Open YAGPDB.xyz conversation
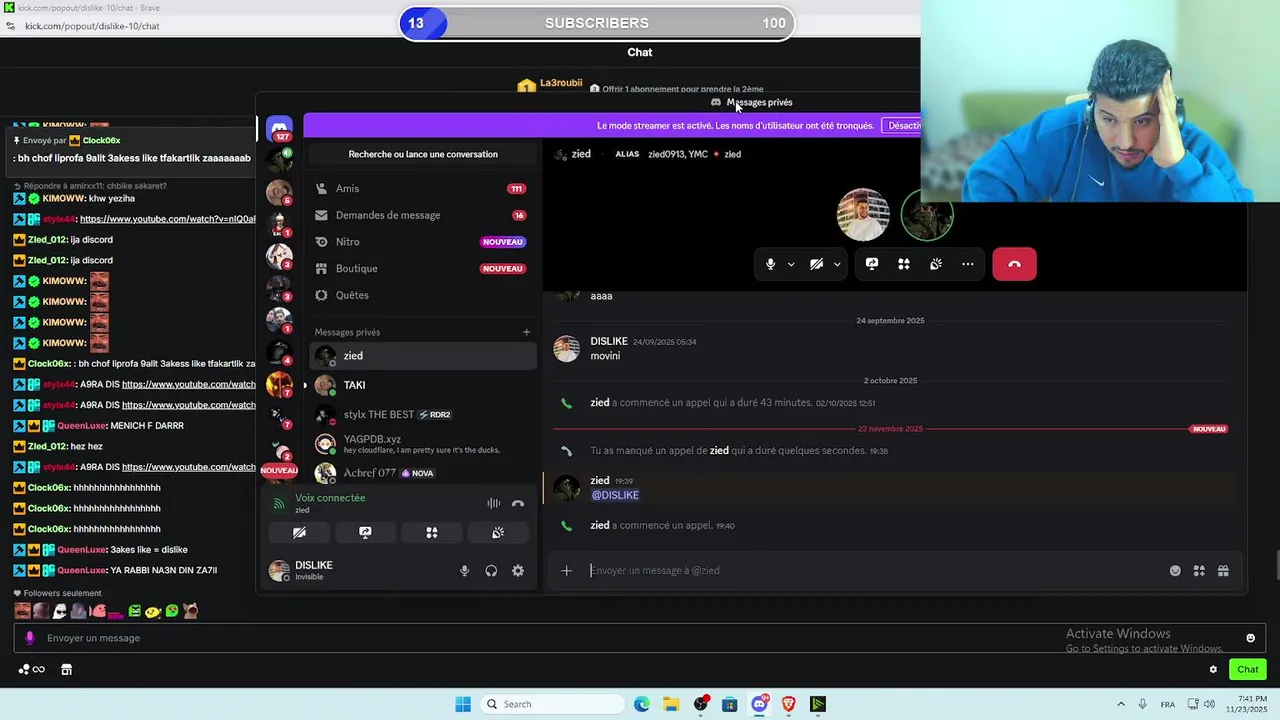The height and width of the screenshot is (720, 1280). [422, 443]
